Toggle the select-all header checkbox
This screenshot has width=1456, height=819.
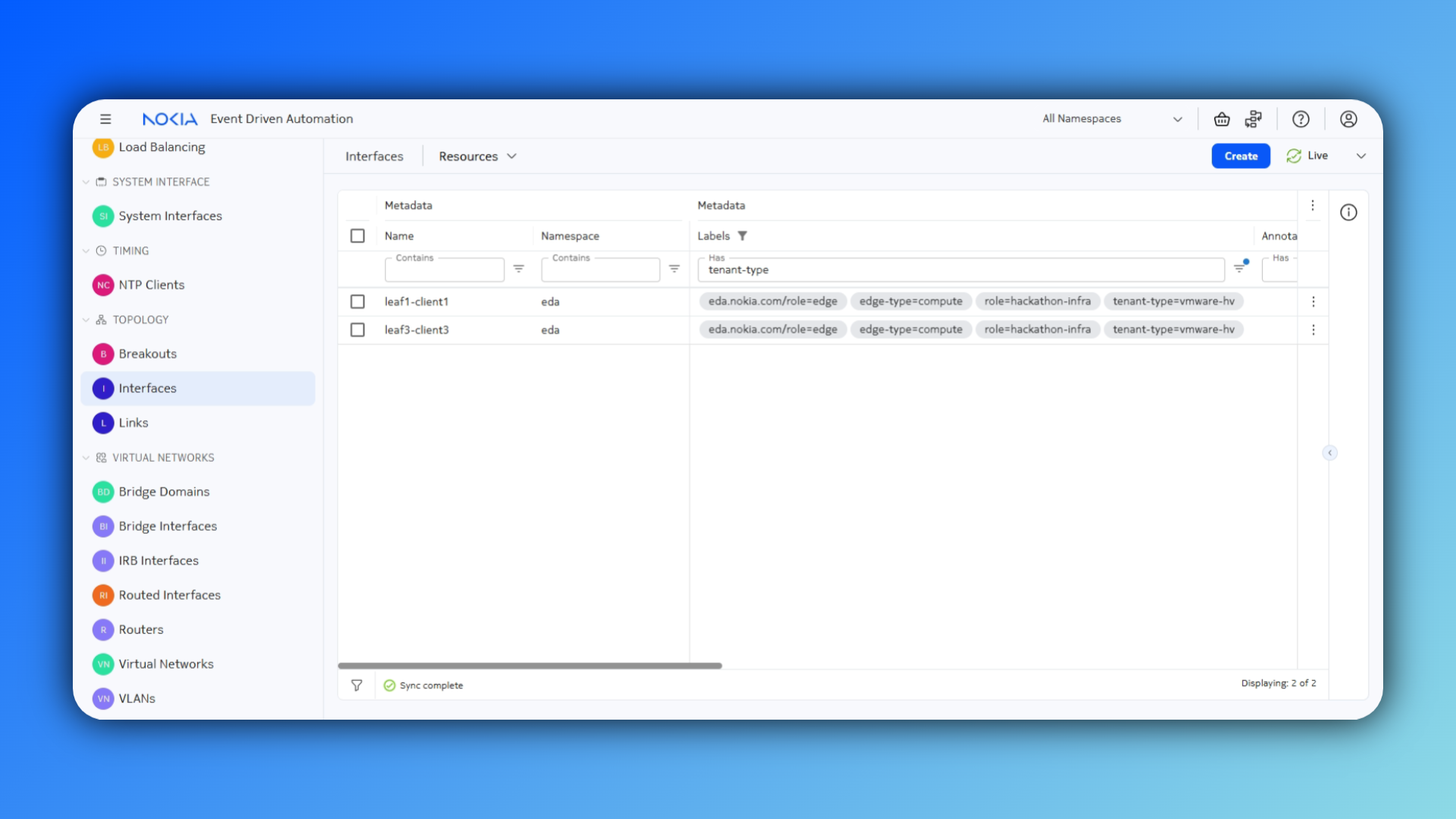(358, 236)
